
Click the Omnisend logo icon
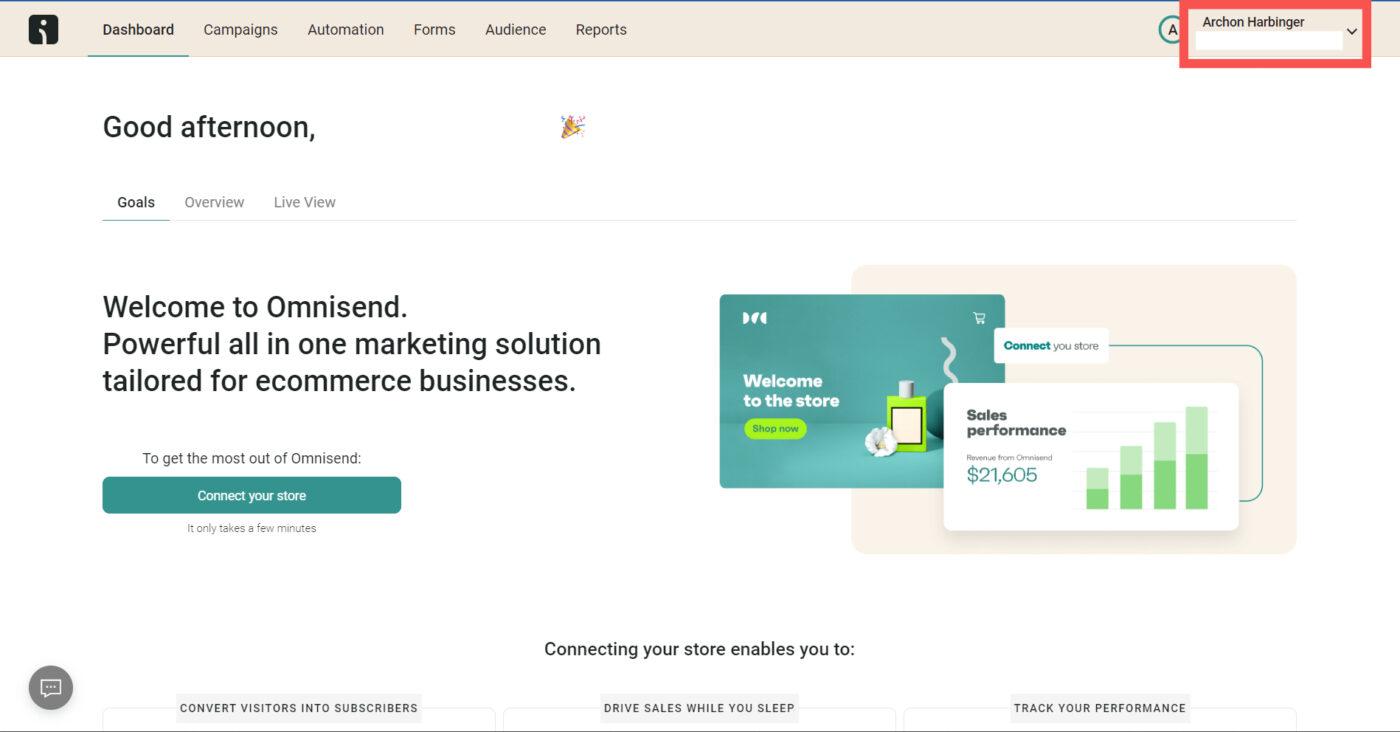[43, 30]
